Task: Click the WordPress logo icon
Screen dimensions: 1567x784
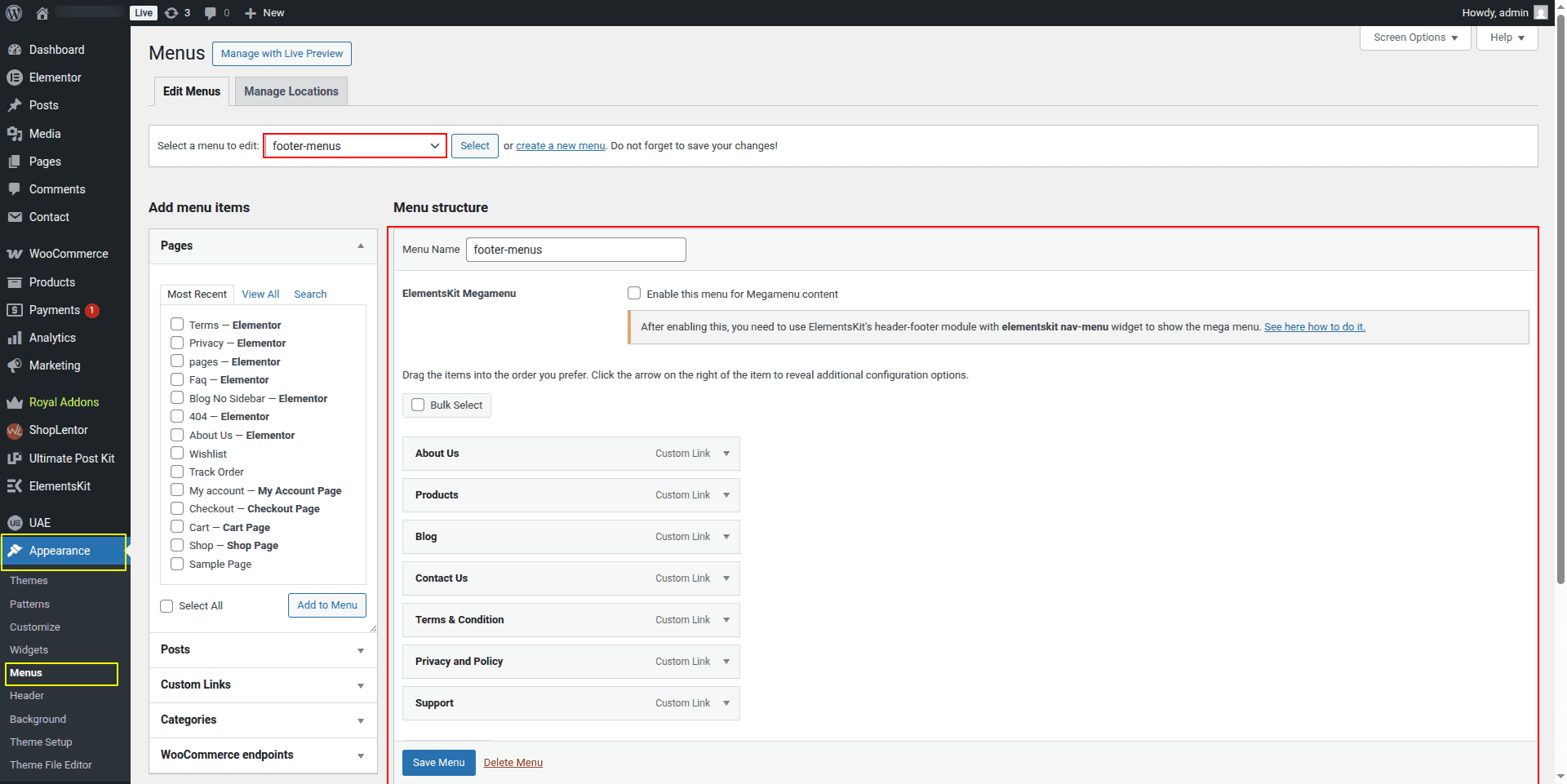Action: pos(14,13)
